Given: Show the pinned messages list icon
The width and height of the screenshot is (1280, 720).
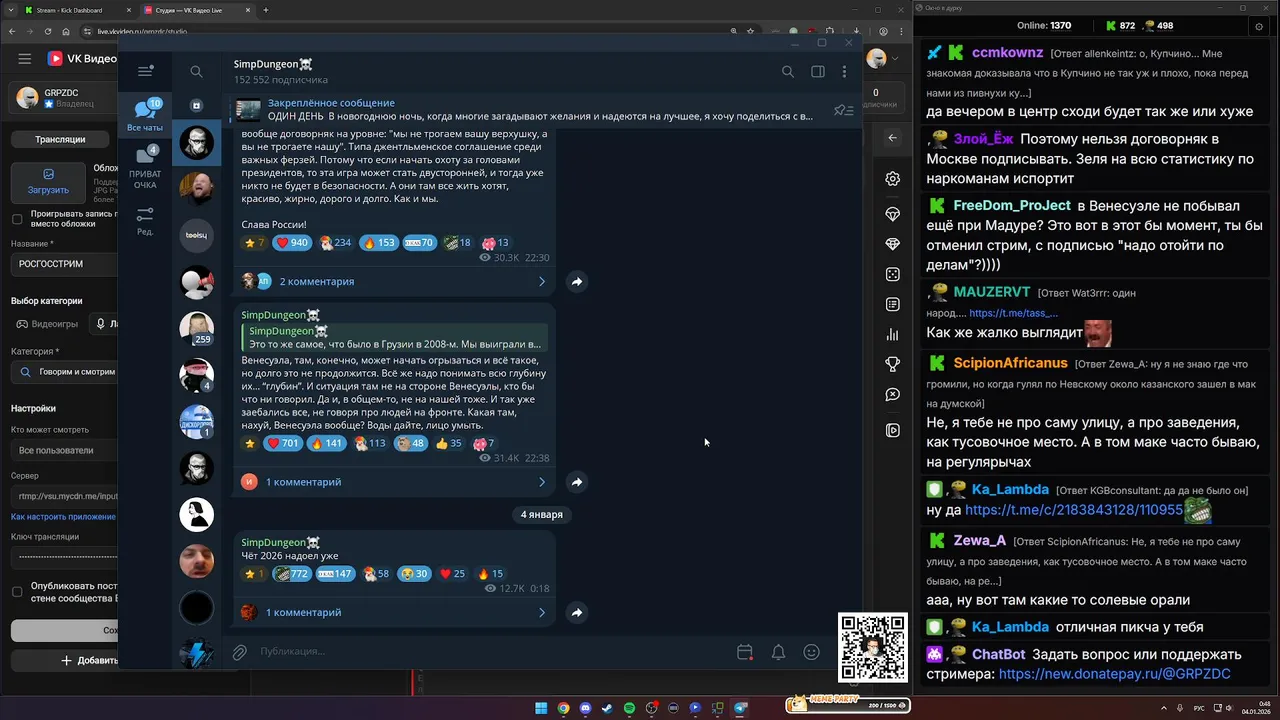Looking at the screenshot, I should (x=843, y=110).
